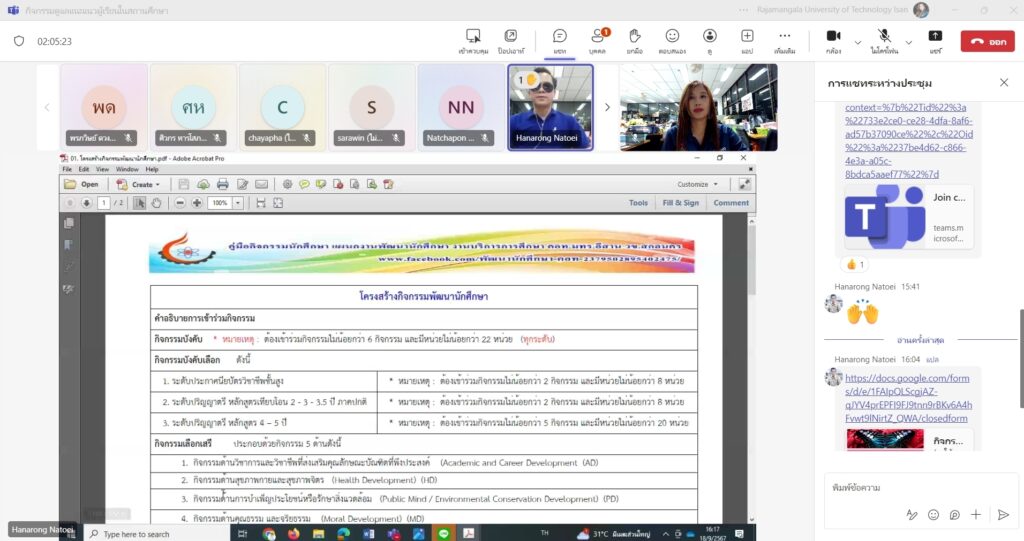
Task: Send the chat message with arrow icon
Action: (1003, 514)
